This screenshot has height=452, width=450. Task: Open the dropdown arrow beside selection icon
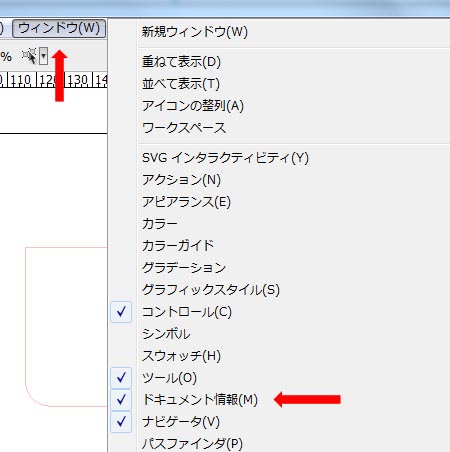pos(43,56)
